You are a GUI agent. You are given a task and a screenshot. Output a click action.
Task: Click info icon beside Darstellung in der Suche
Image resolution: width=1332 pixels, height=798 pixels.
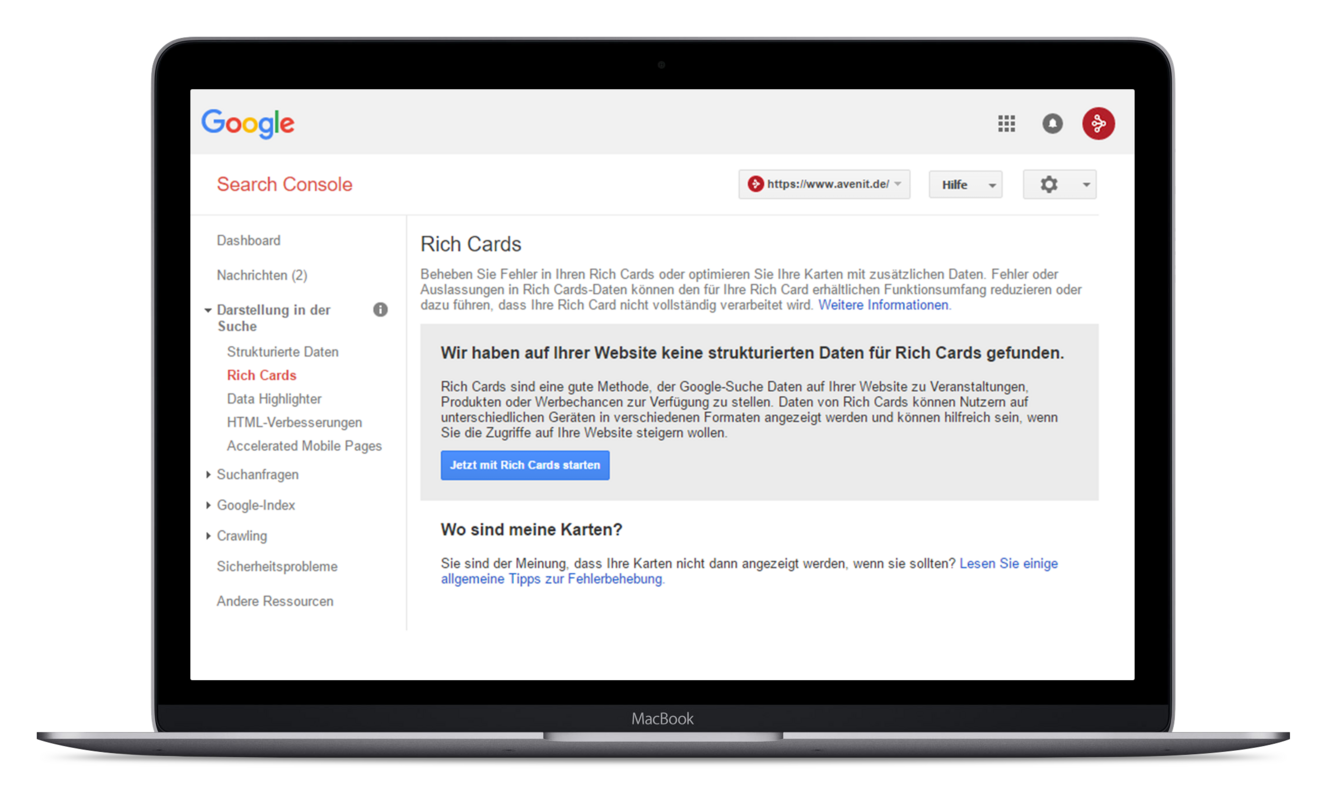pos(380,310)
